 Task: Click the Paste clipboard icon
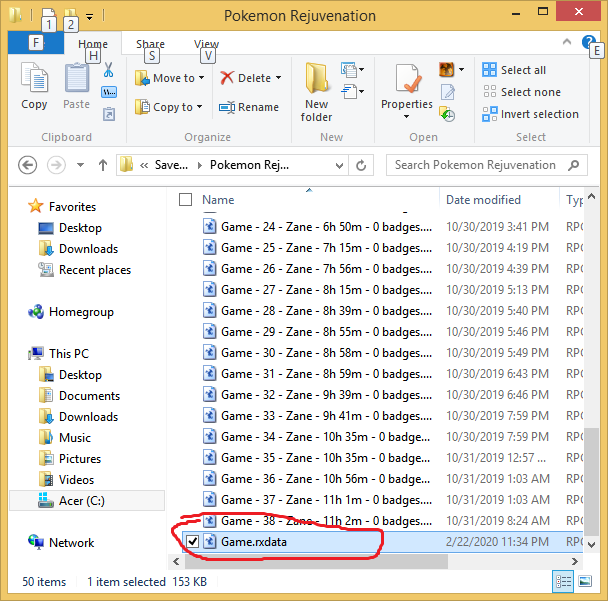coord(77,78)
